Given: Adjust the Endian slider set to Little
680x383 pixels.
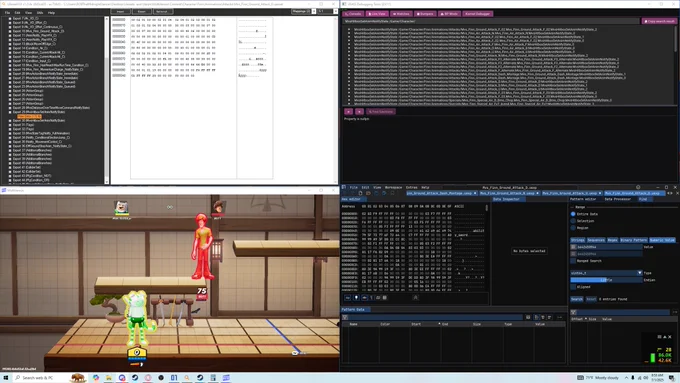Looking at the screenshot, I should click(x=606, y=280).
